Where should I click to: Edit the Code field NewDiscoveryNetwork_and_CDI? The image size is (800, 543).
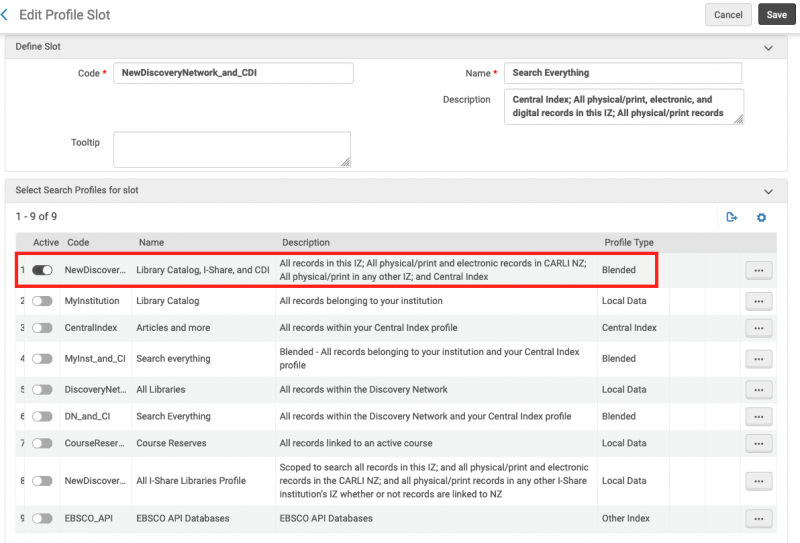coord(233,73)
